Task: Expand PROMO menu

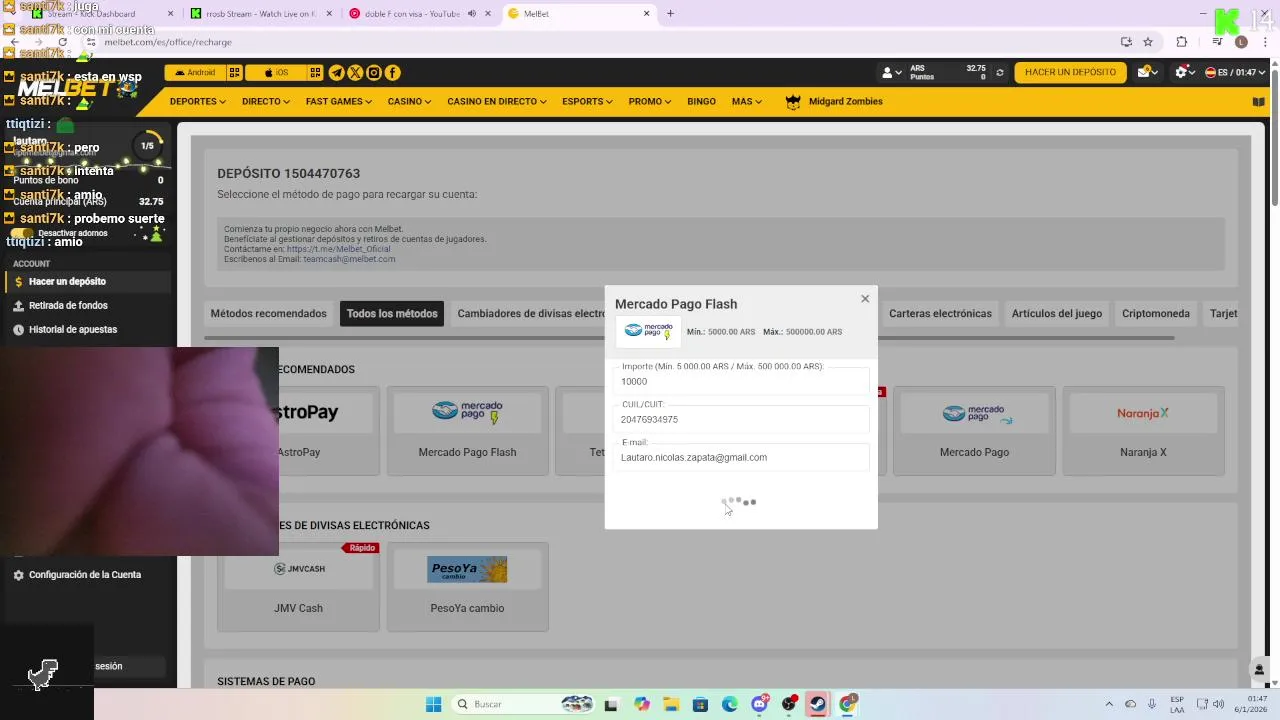Action: pos(650,102)
